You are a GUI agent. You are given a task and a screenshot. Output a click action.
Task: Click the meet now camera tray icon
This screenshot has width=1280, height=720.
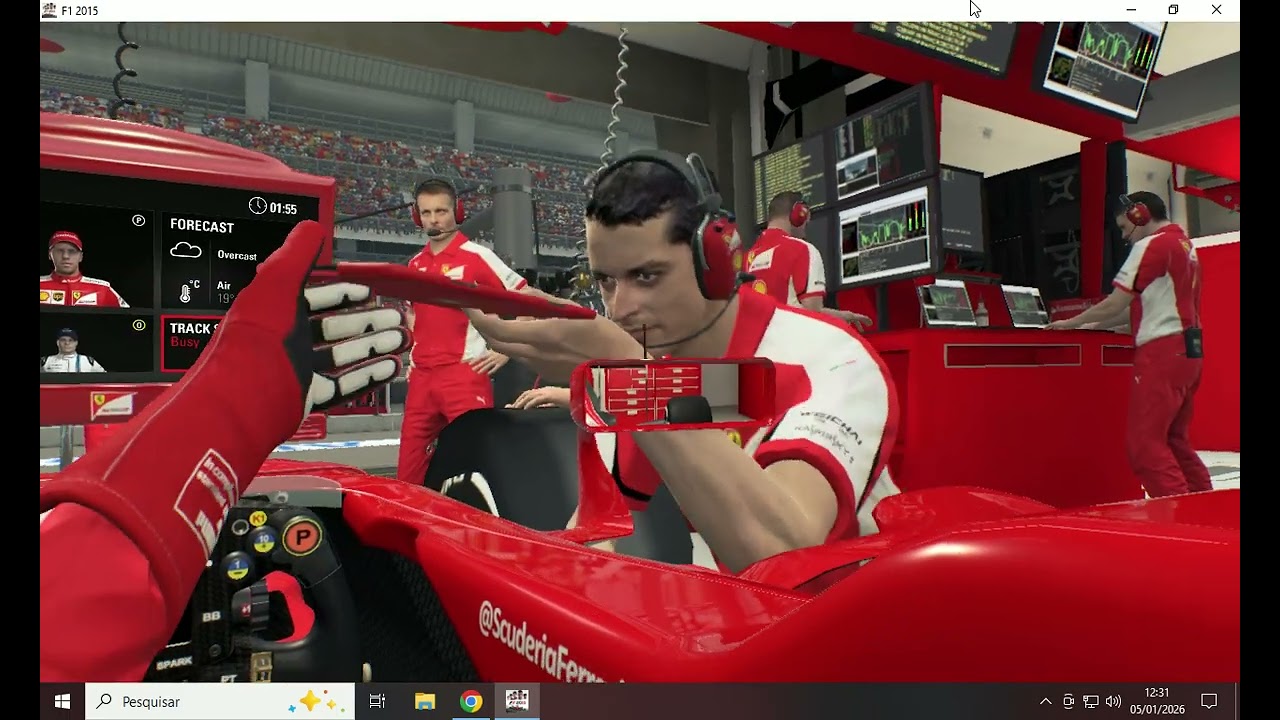[x=1069, y=702]
